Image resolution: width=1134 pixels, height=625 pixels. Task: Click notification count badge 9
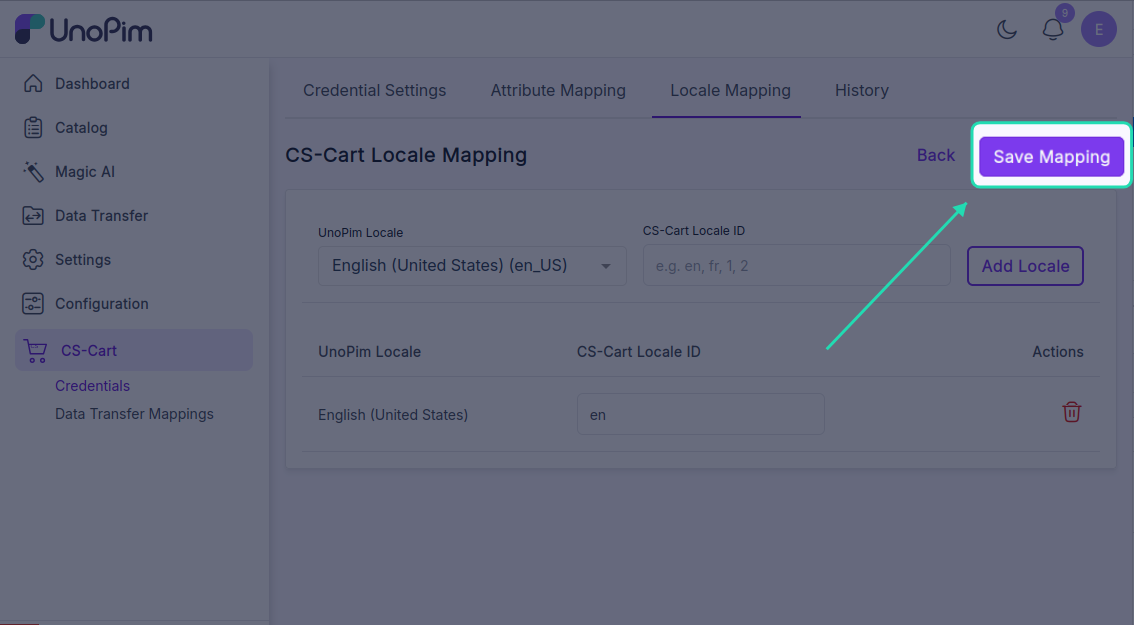pyautogui.click(x=1065, y=13)
